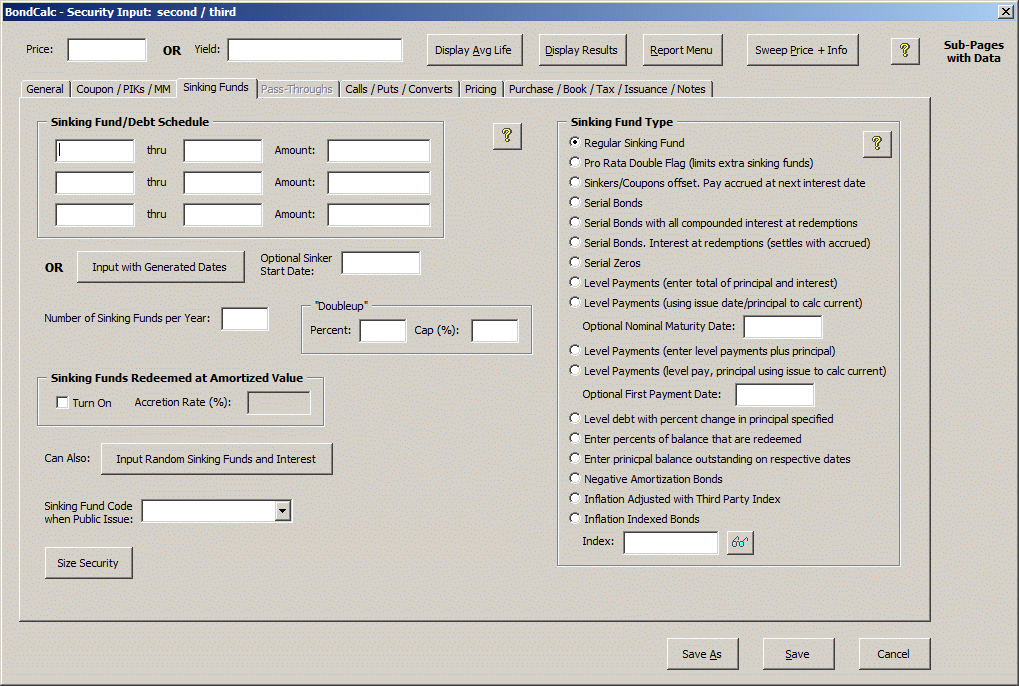1019x686 pixels.
Task: Open help icon inside Sinking Fund Type panel
Action: click(876, 144)
